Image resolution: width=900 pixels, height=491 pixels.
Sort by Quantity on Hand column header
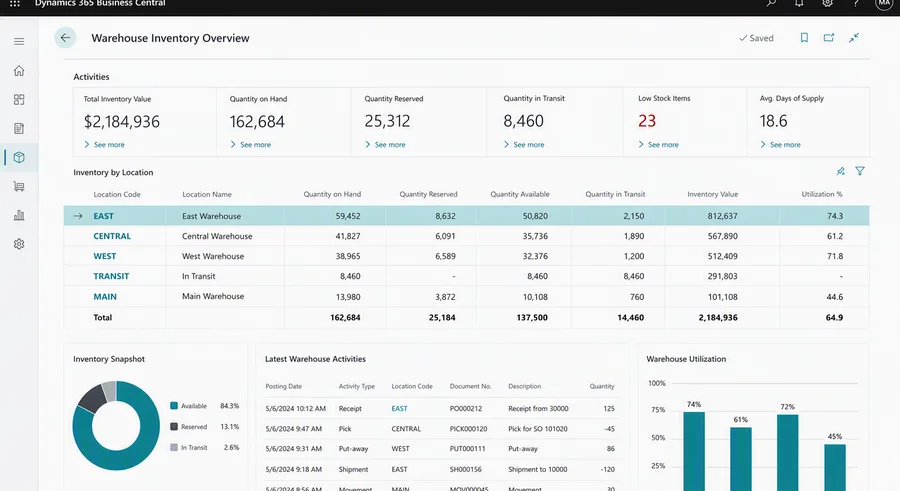click(x=332, y=195)
